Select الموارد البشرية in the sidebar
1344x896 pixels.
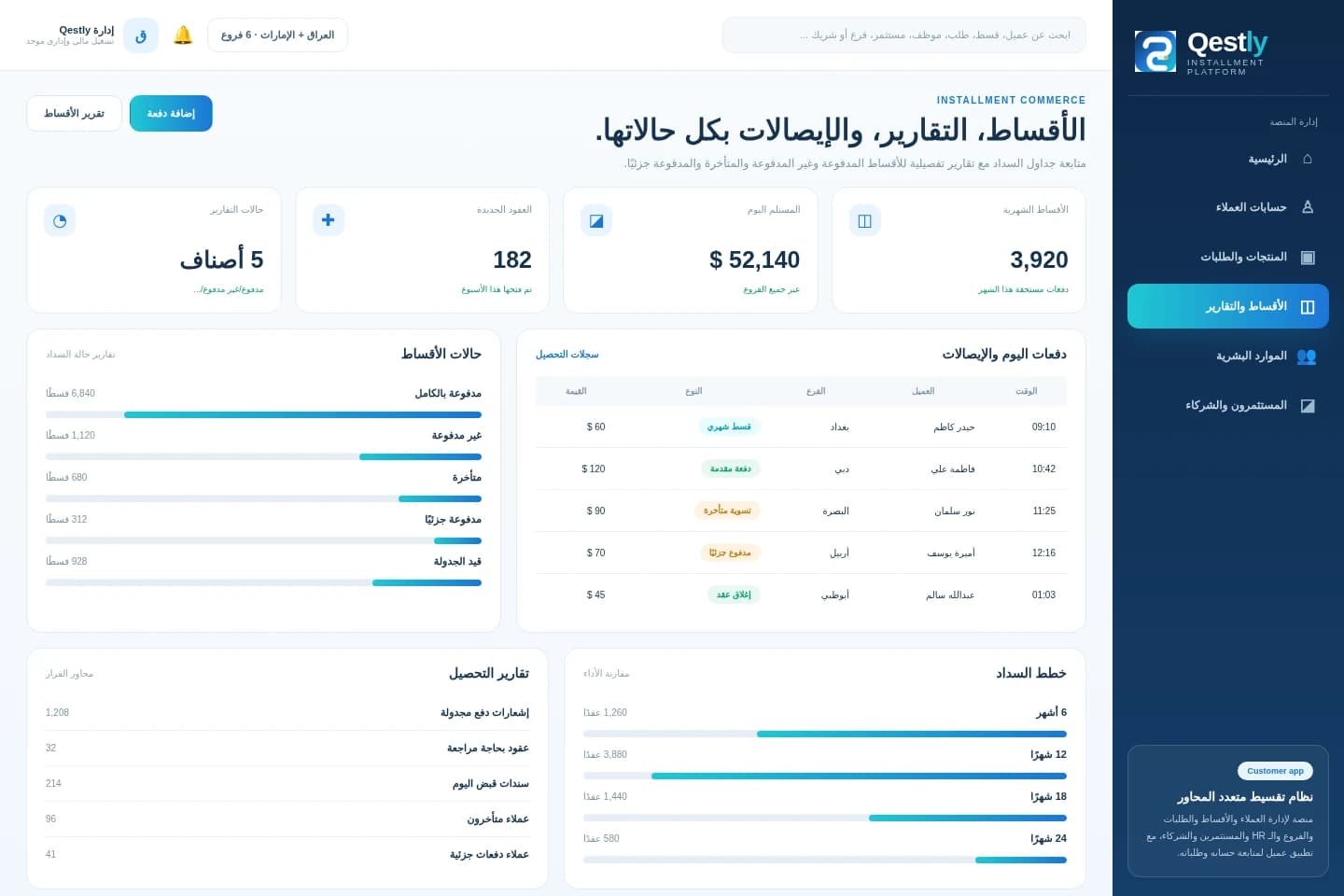(x=1228, y=356)
